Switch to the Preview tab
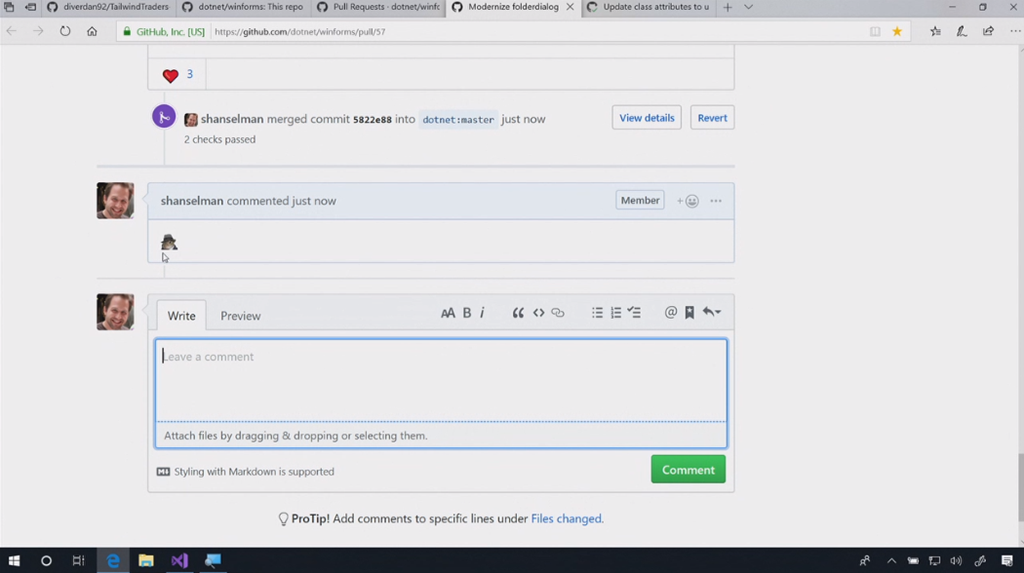The height and width of the screenshot is (573, 1024). coord(240,316)
